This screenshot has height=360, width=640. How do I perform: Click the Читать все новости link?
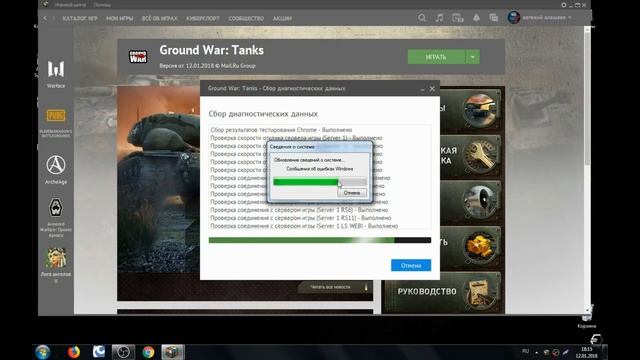tap(330, 287)
